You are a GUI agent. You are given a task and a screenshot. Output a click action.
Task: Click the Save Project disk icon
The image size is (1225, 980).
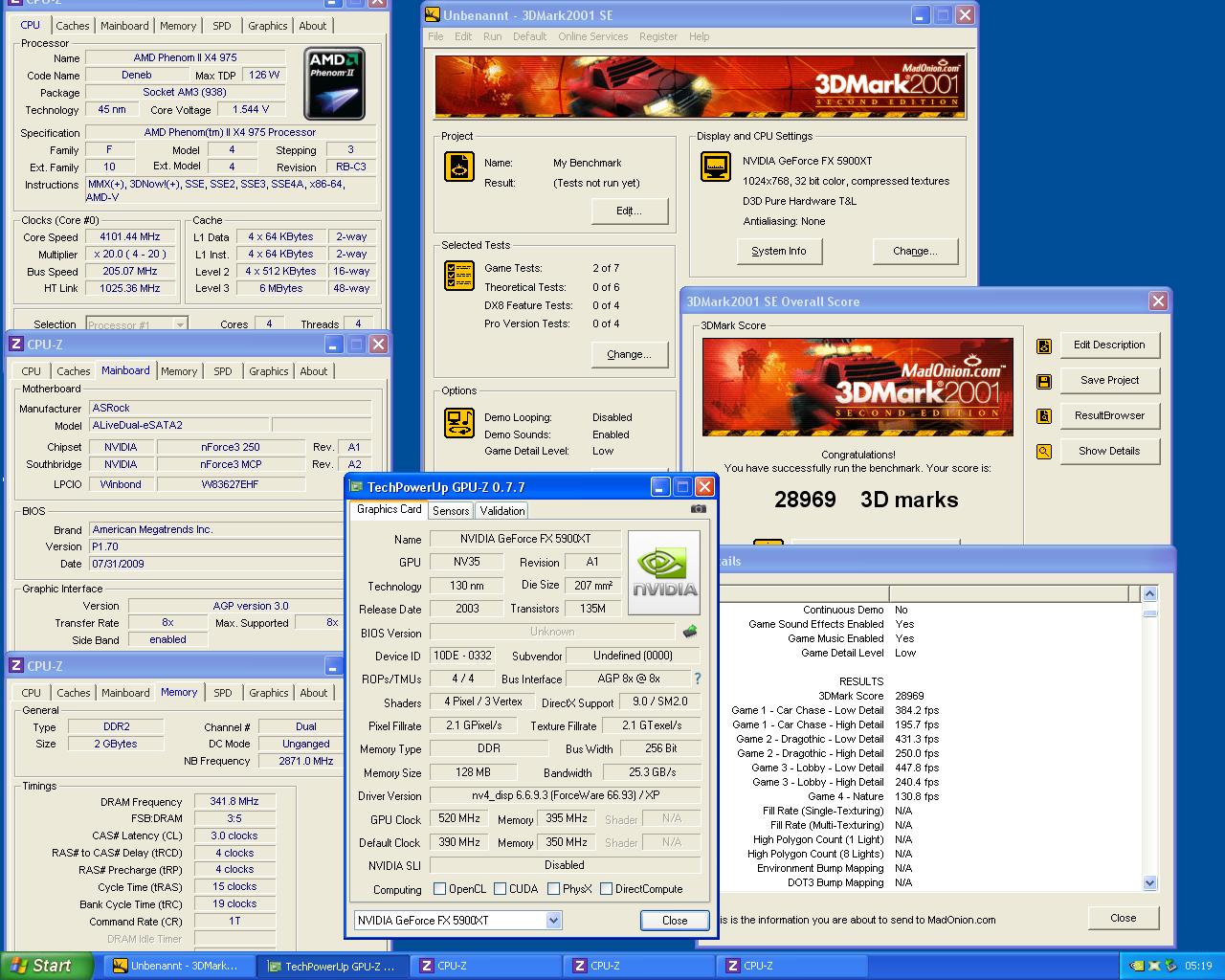1044,381
